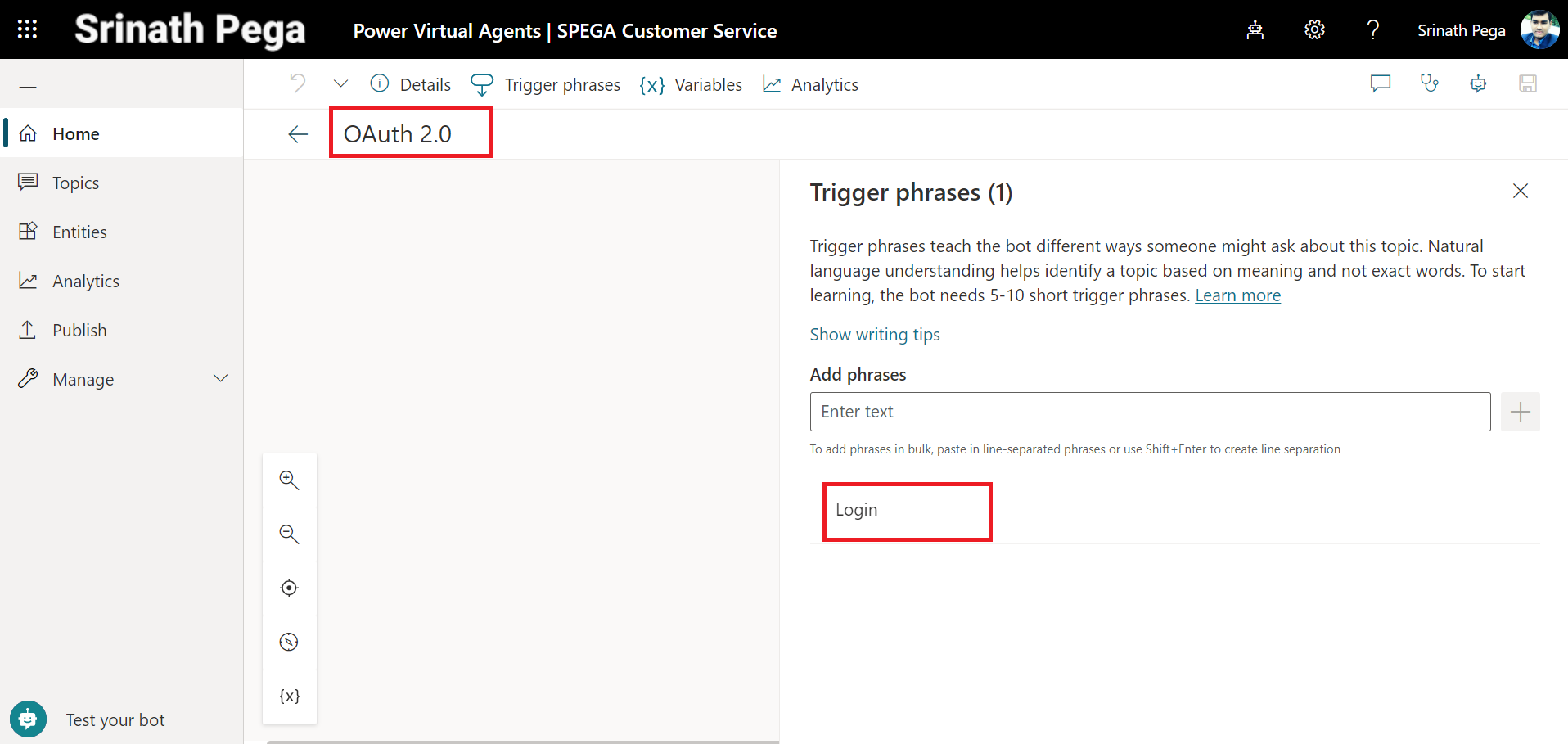Click the settings gear icon
This screenshot has width=1568, height=744.
pos(1314,30)
